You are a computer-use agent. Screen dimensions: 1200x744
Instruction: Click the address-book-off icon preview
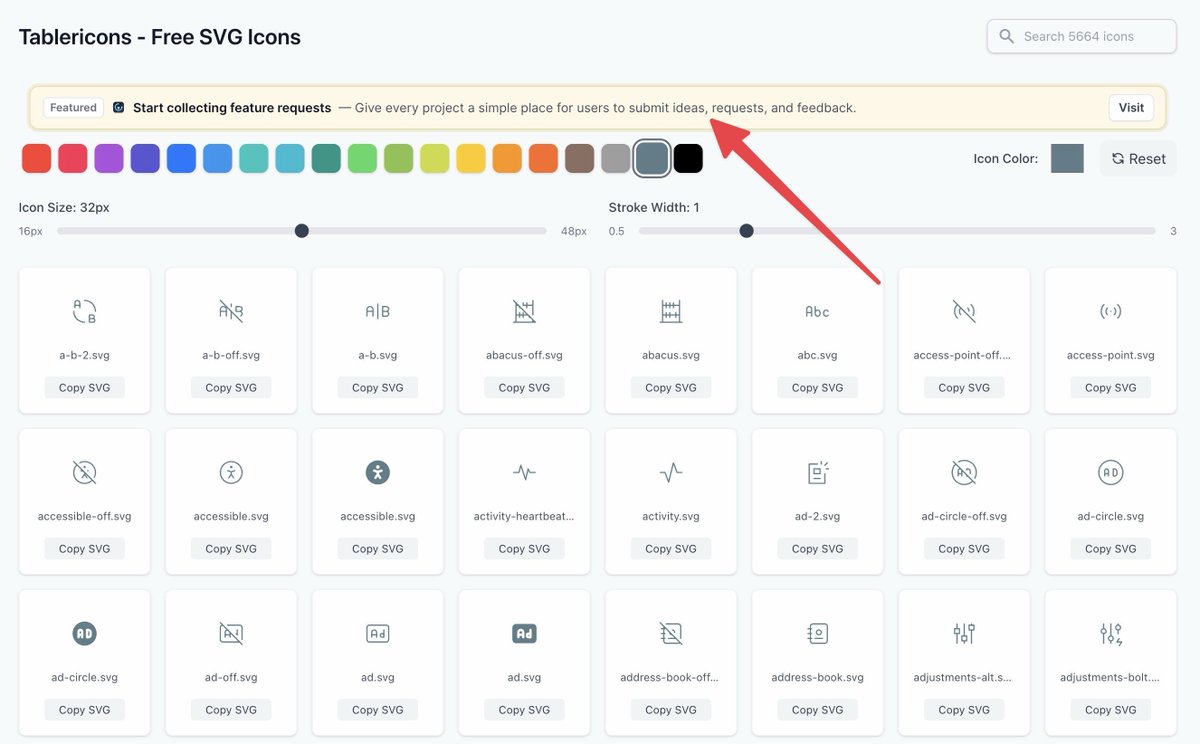[671, 633]
